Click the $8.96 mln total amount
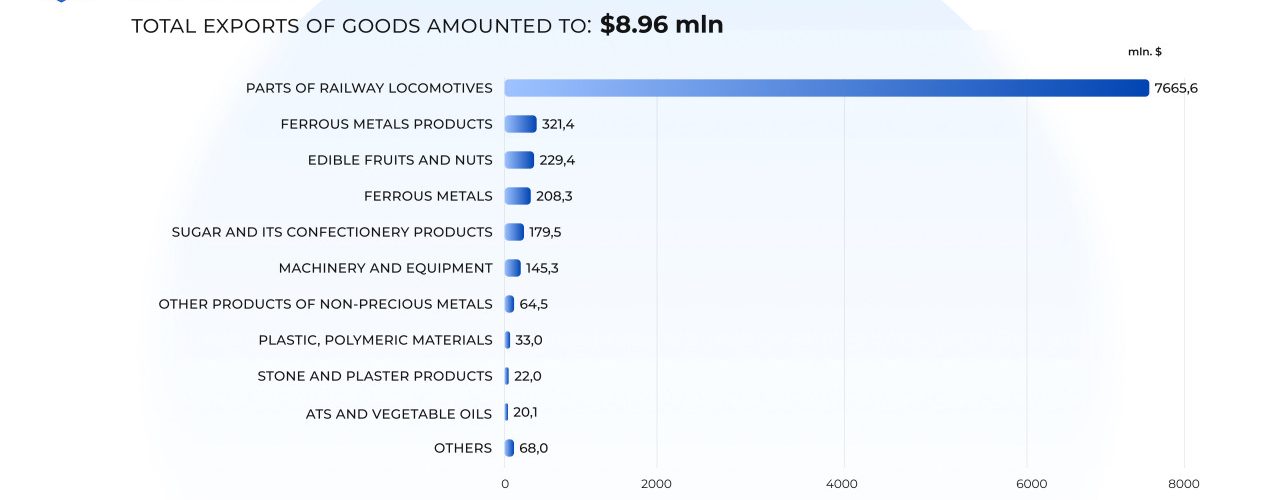Image resolution: width=1280 pixels, height=500 pixels. click(x=661, y=25)
